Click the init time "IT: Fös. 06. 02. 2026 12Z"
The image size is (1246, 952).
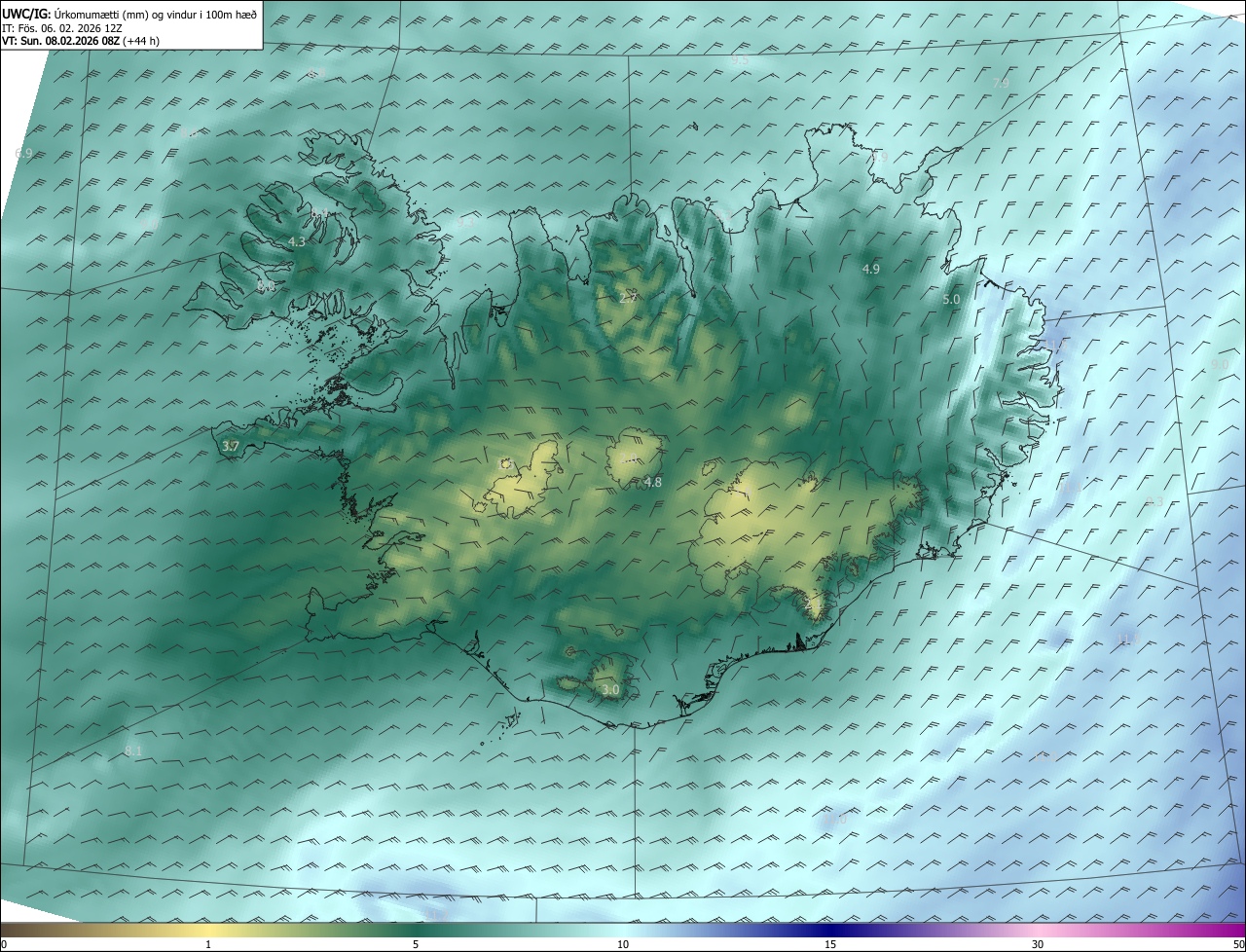coord(61,28)
